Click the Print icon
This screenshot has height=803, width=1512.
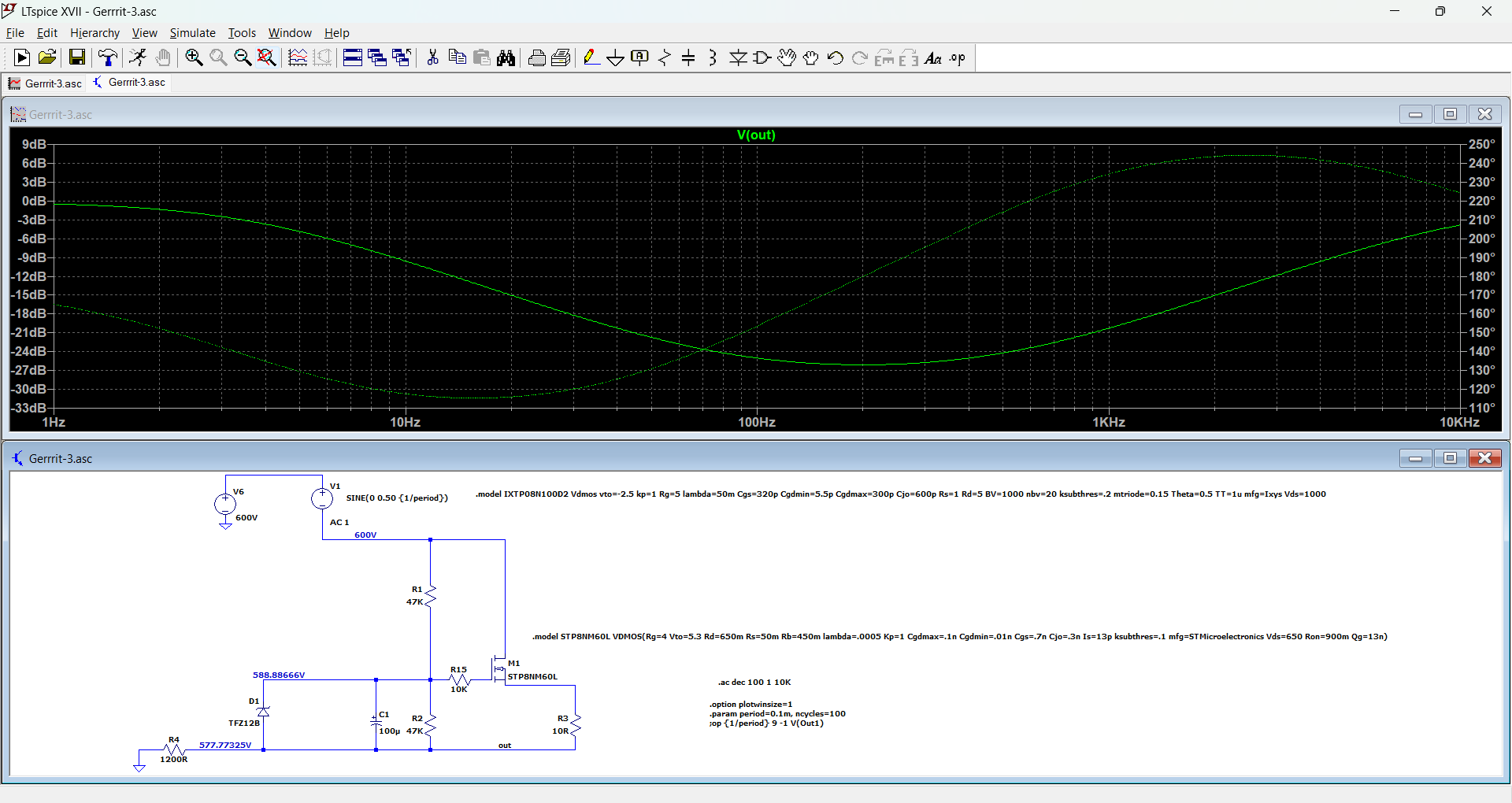[x=537, y=57]
